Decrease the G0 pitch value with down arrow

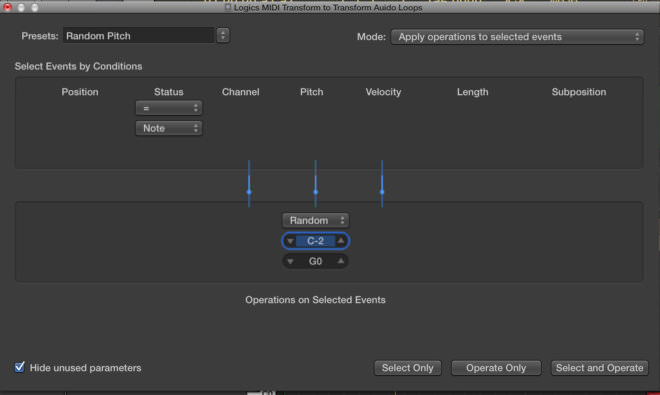(x=290, y=262)
